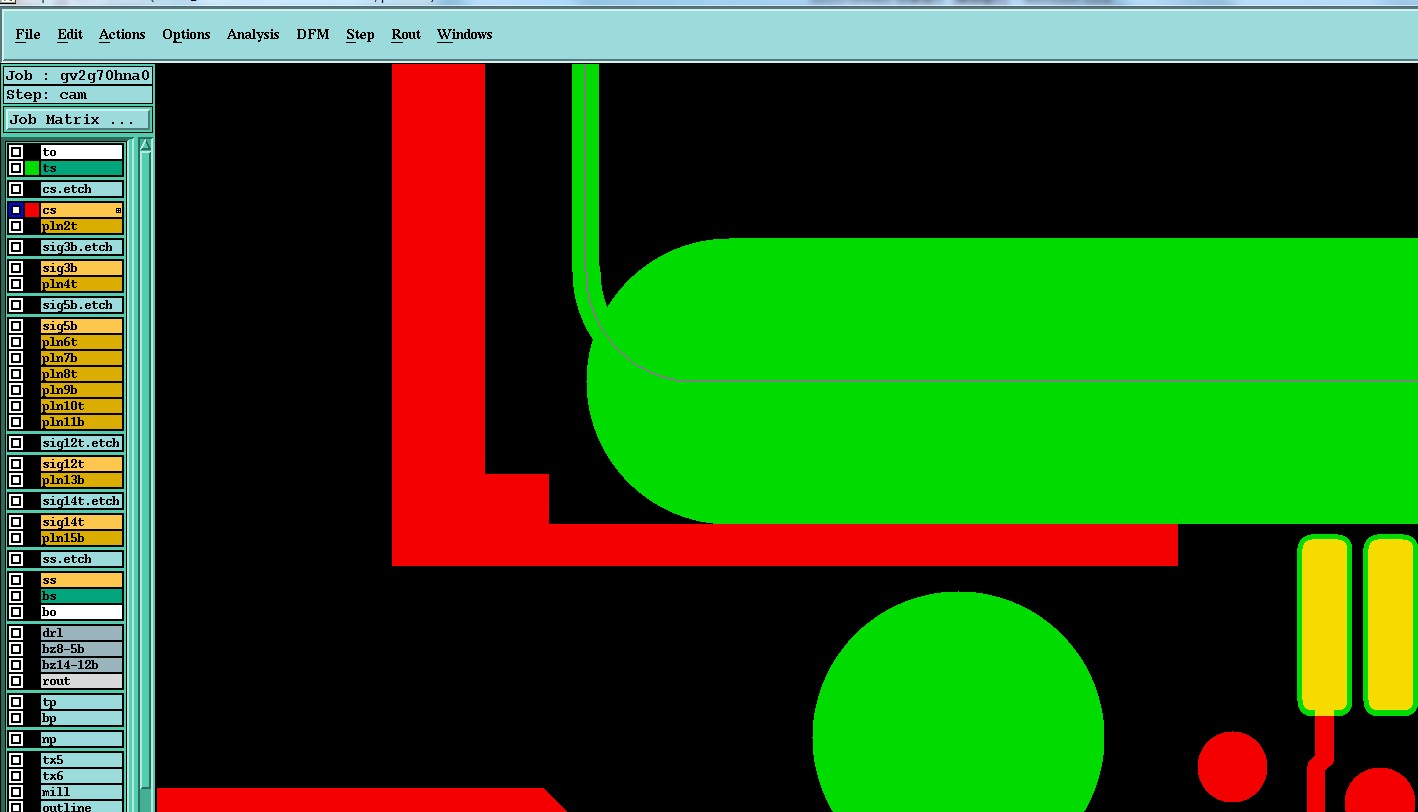Toggle the checkbox for layer sig3b
The image size is (1418, 812).
[x=16, y=268]
